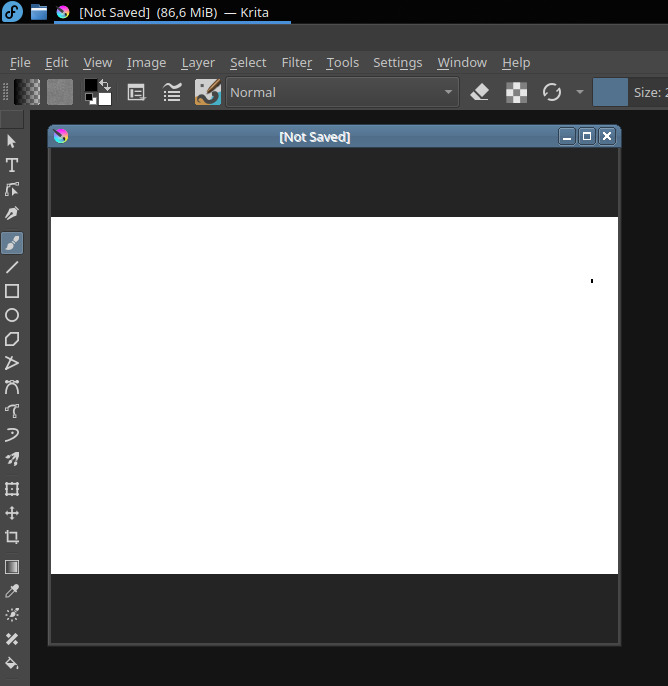This screenshot has width=668, height=686.
Task: Click the Fill Gradients button
Action: (x=28, y=92)
